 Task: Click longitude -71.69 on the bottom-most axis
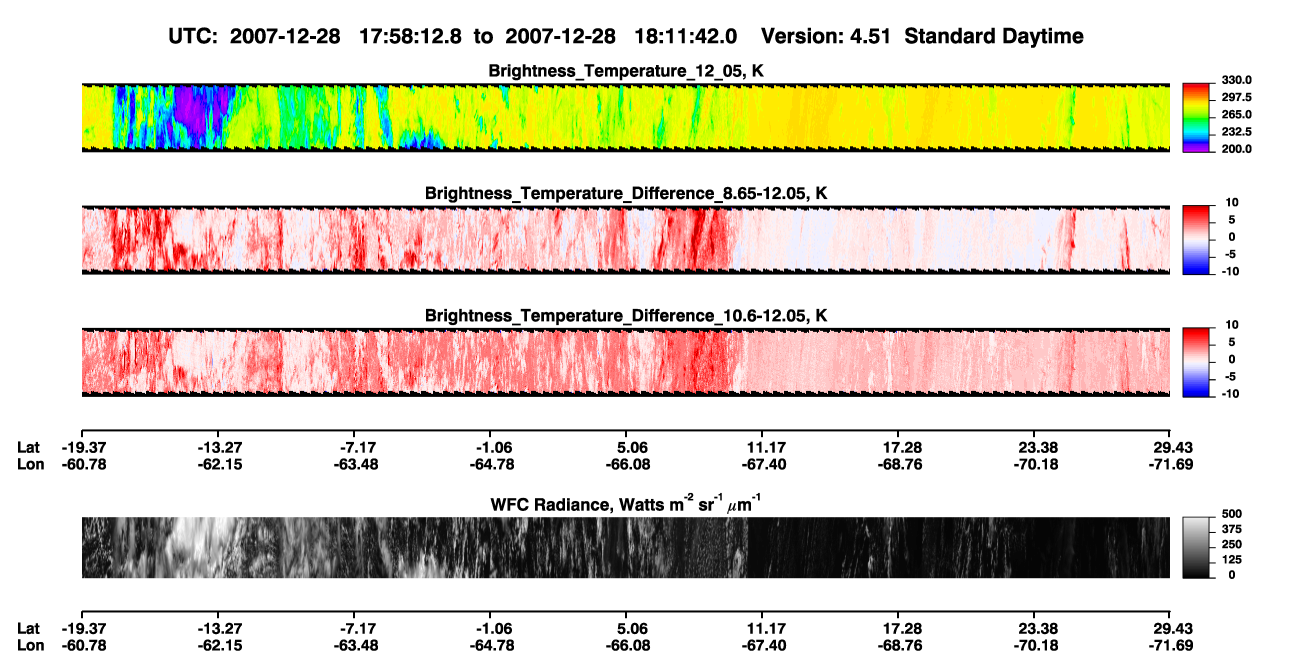pos(1171,645)
